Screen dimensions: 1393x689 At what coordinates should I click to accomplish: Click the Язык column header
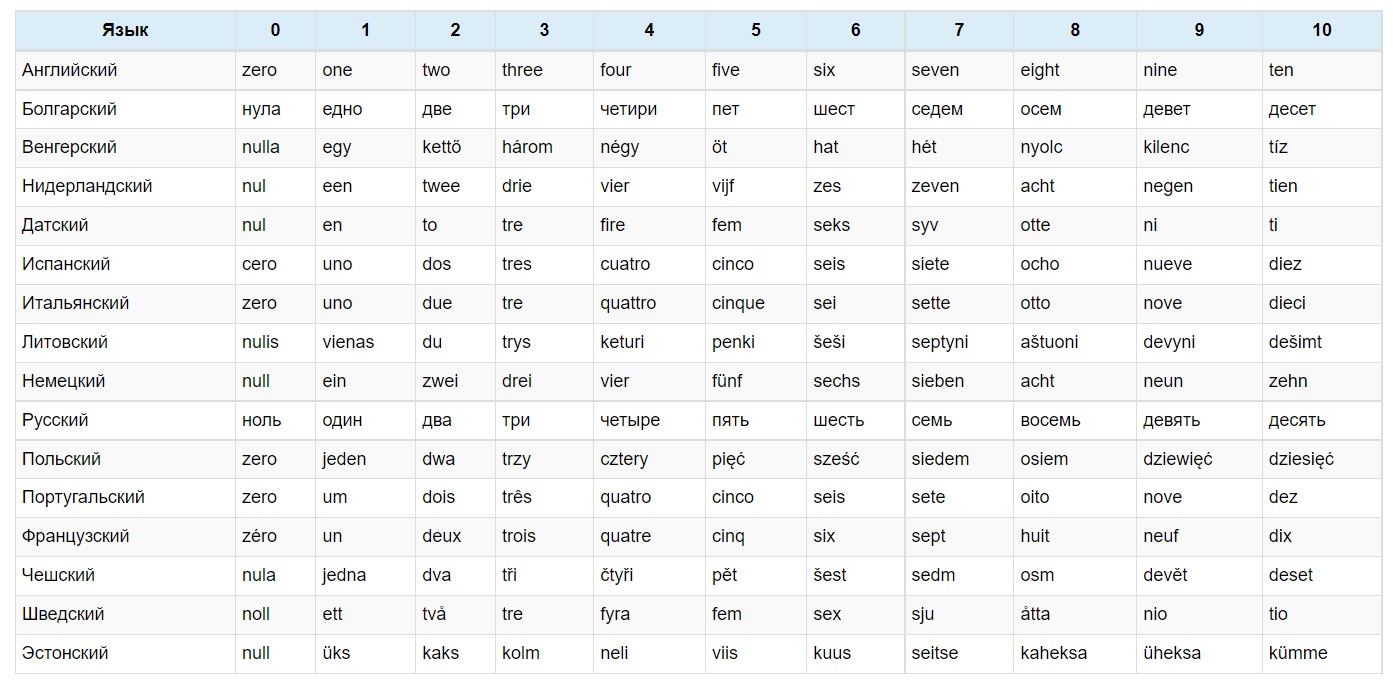click(x=125, y=30)
